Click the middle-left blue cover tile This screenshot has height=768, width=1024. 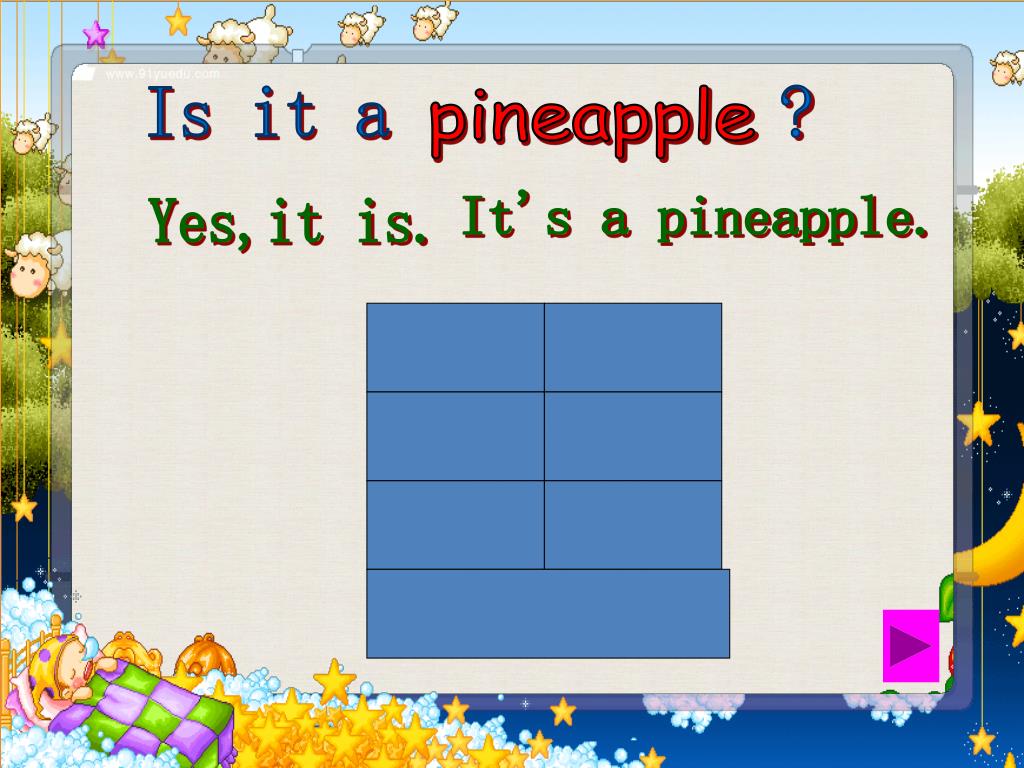tap(455, 436)
